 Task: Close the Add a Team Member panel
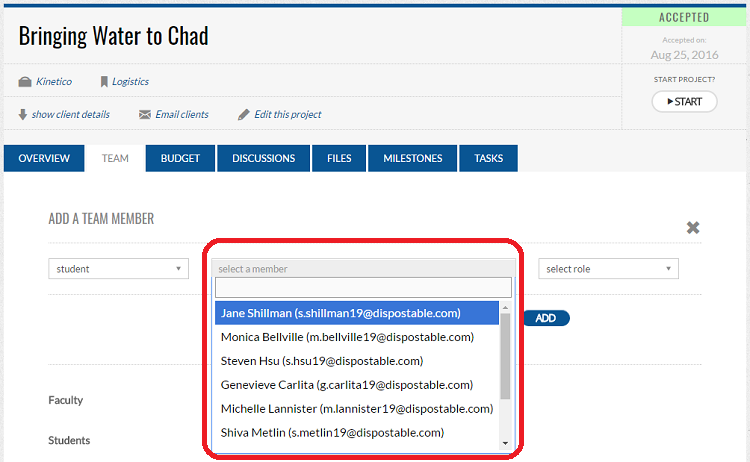tap(693, 228)
